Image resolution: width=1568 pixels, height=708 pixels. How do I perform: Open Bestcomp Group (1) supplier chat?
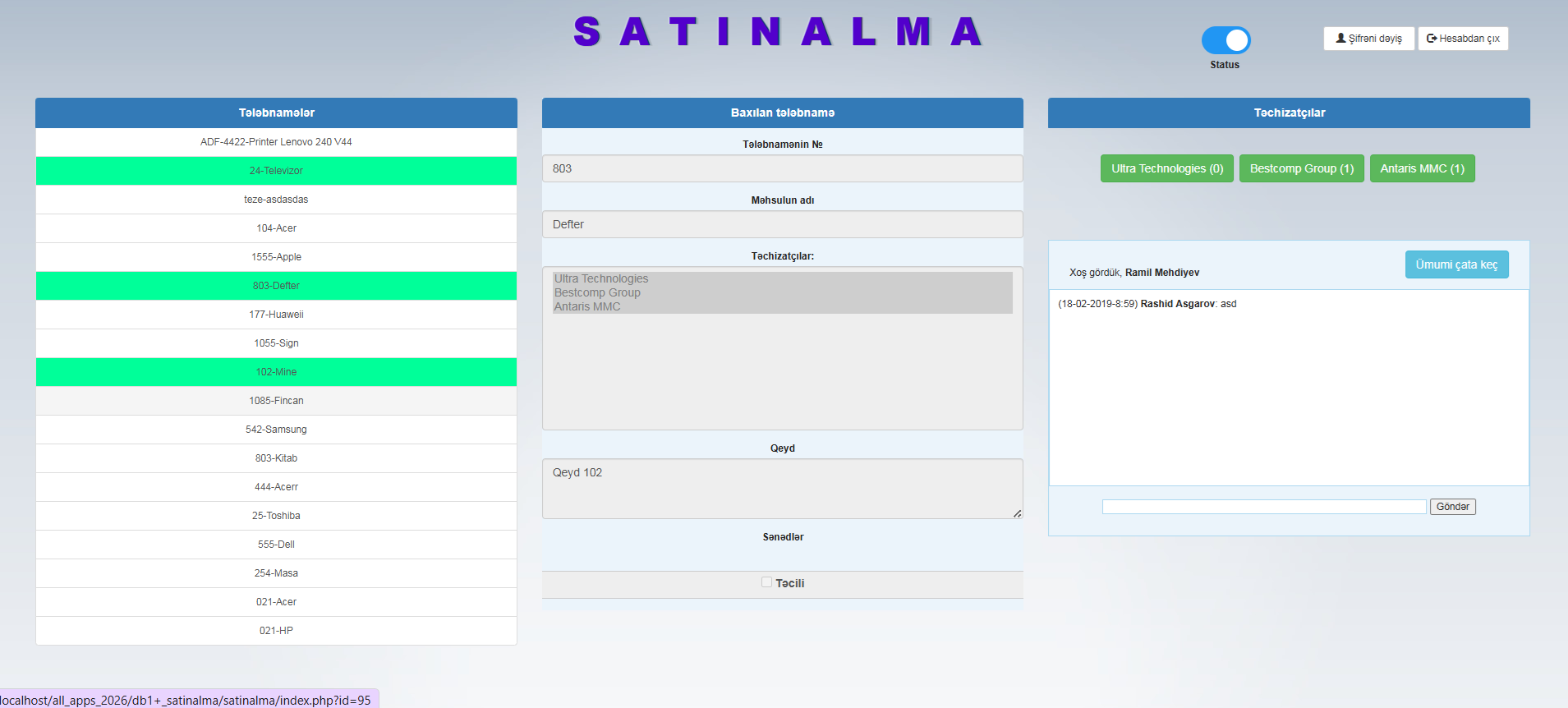[x=1301, y=168]
